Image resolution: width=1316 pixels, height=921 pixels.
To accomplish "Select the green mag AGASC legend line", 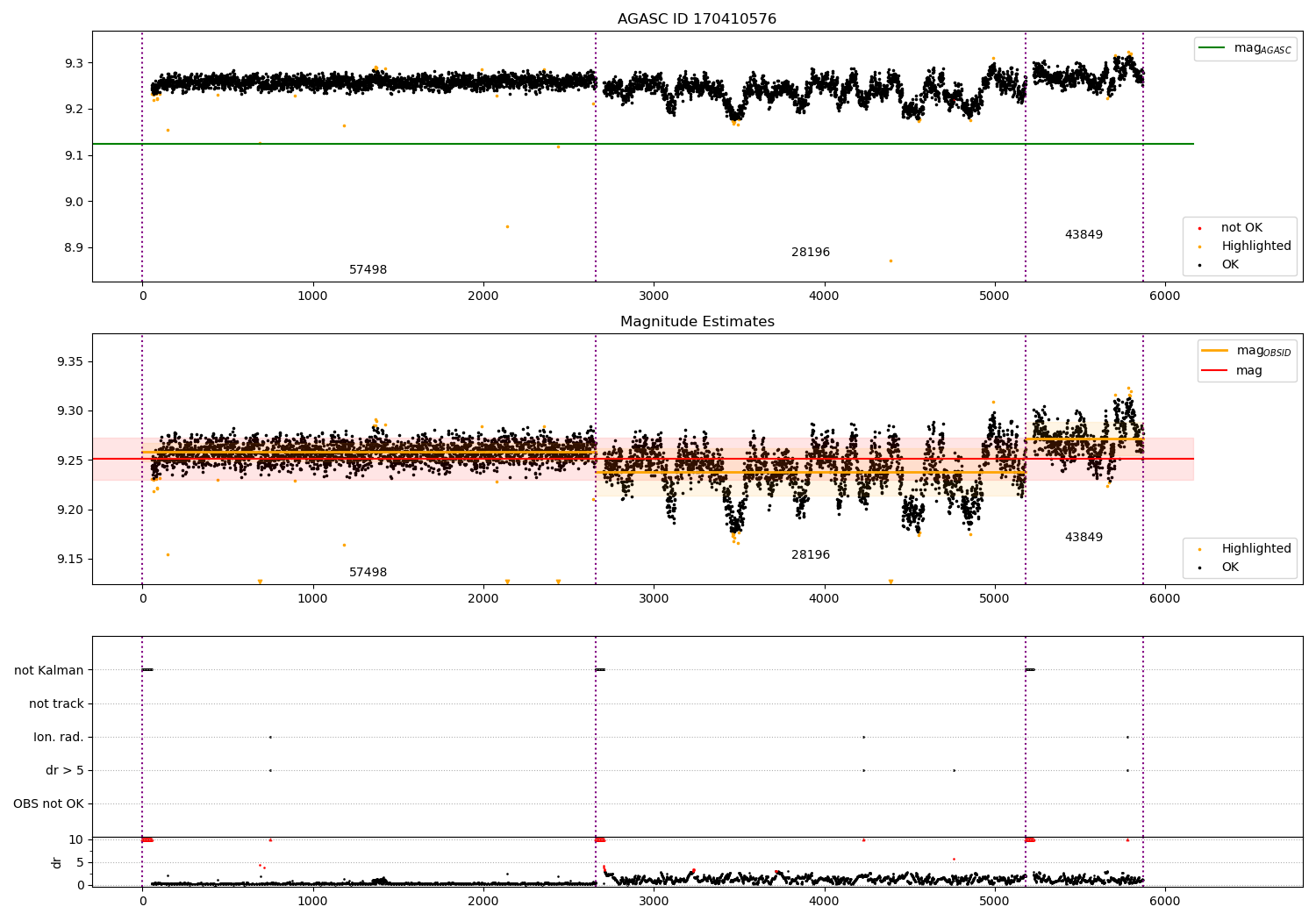I will tap(1213, 48).
